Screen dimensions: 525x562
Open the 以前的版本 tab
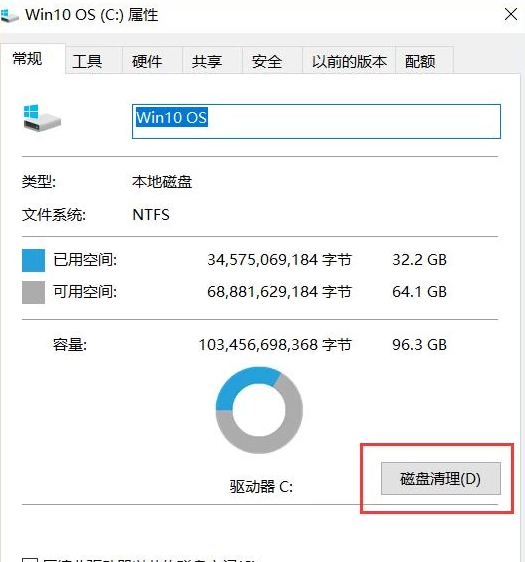click(x=349, y=61)
